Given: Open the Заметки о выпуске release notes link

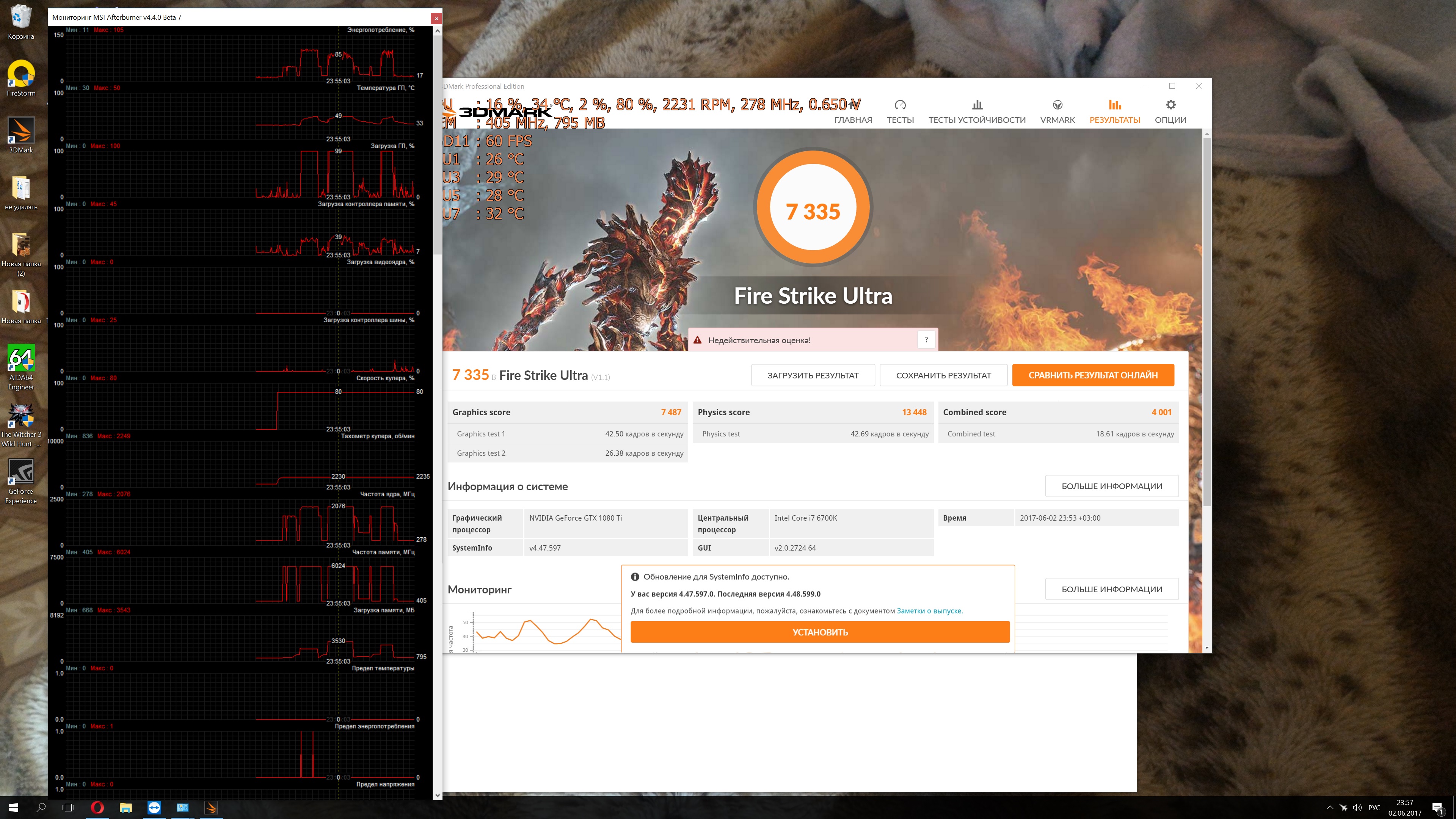Looking at the screenshot, I should click(929, 611).
